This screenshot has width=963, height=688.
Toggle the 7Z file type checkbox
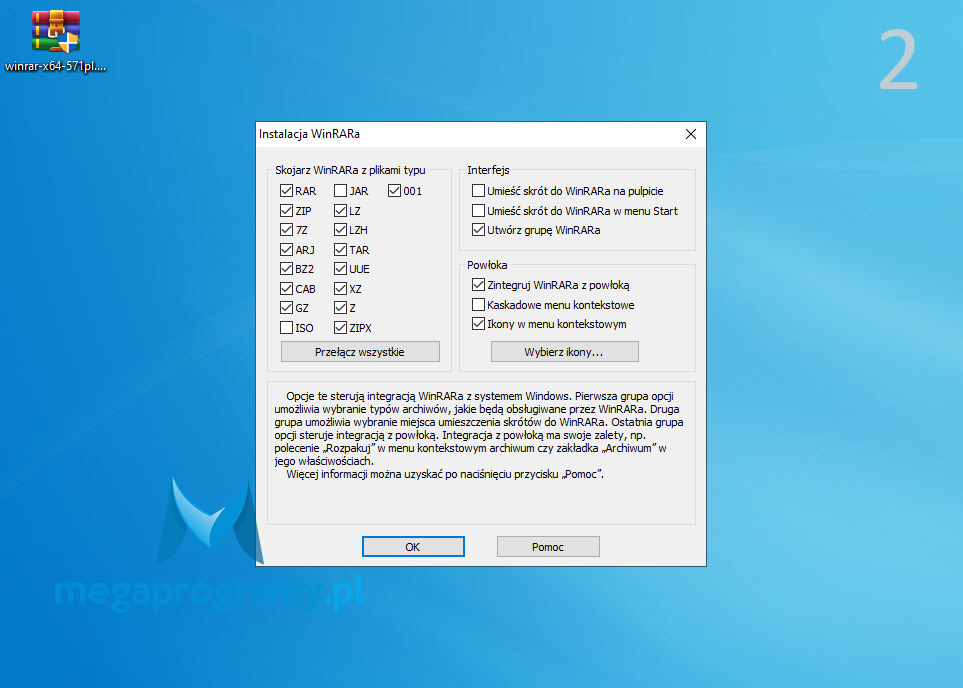286,230
